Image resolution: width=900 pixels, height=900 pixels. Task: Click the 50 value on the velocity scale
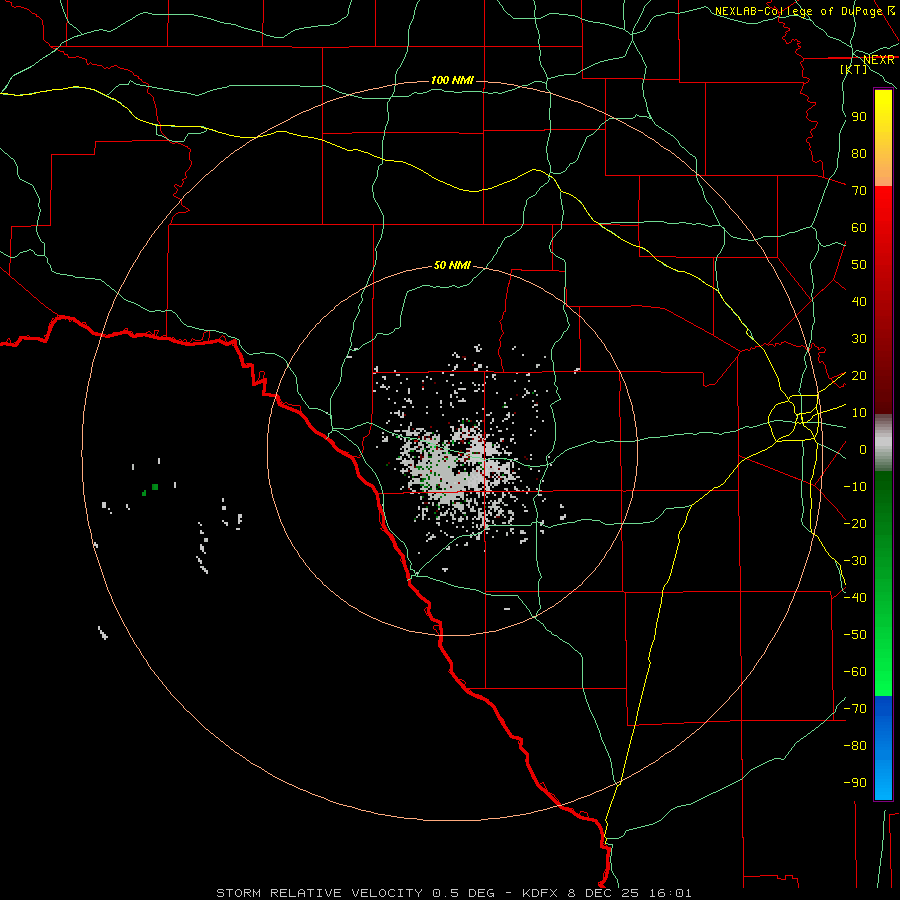[859, 265]
